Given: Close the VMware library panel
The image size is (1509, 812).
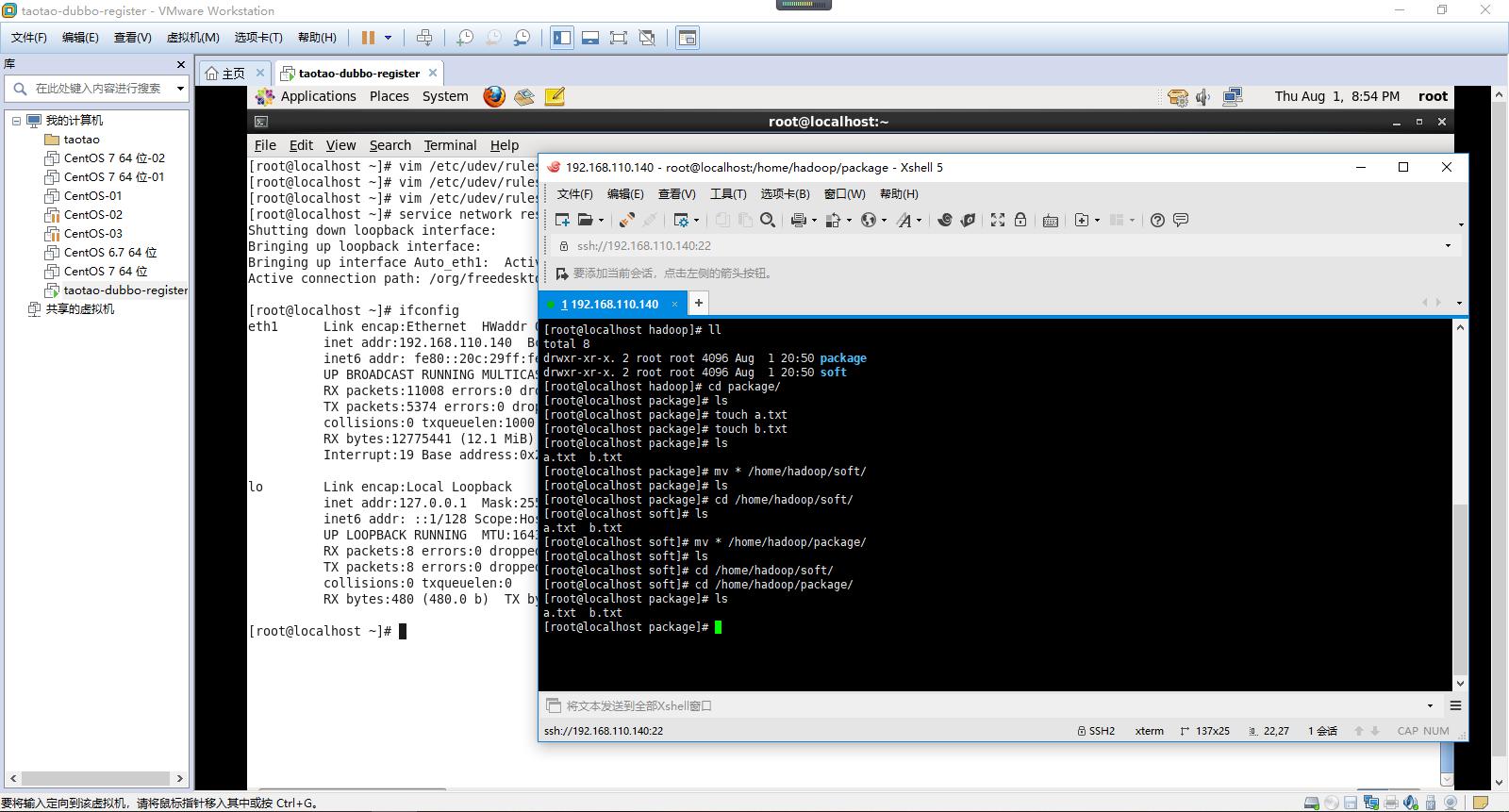Looking at the screenshot, I should [x=181, y=64].
